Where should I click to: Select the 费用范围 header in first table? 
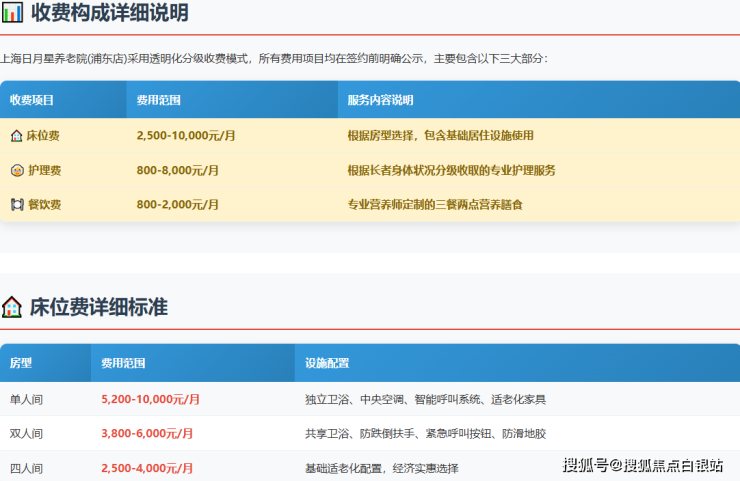[x=158, y=100]
